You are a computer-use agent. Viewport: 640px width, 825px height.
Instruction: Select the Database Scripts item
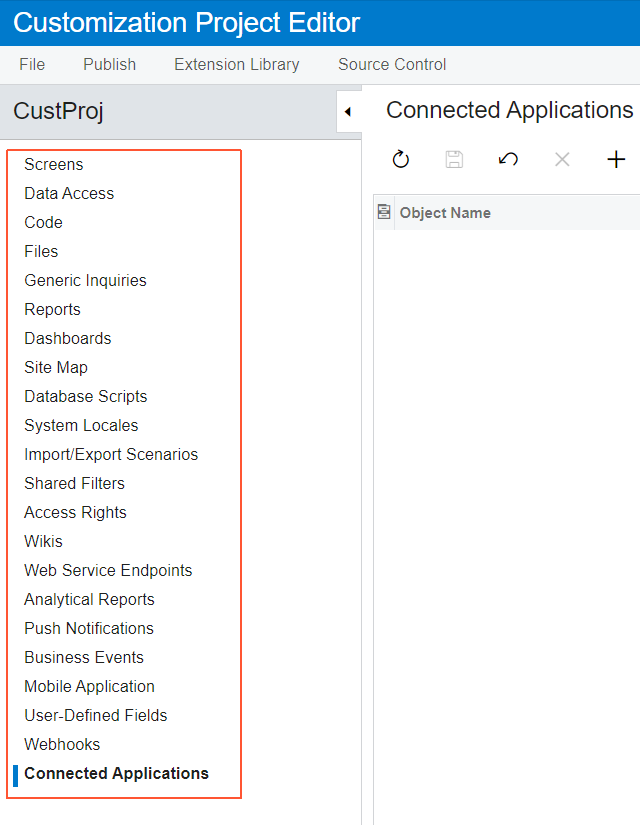[x=86, y=396]
